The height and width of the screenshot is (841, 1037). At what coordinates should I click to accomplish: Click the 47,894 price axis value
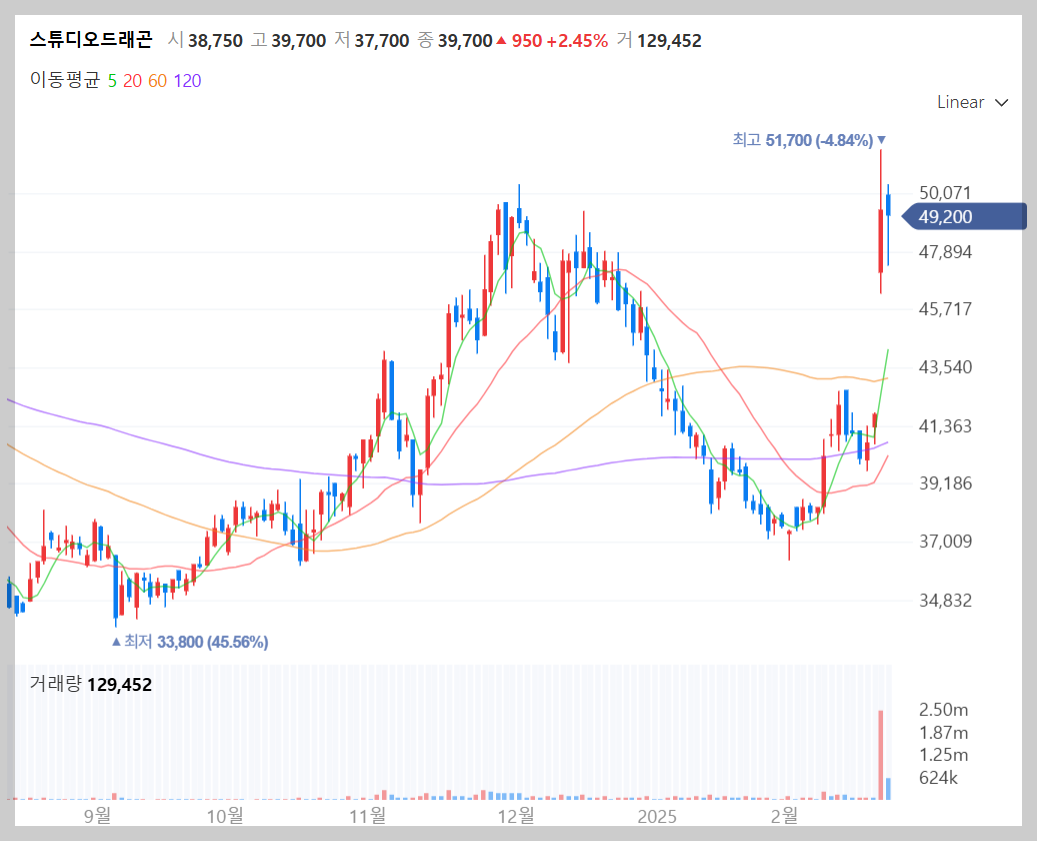coord(945,252)
